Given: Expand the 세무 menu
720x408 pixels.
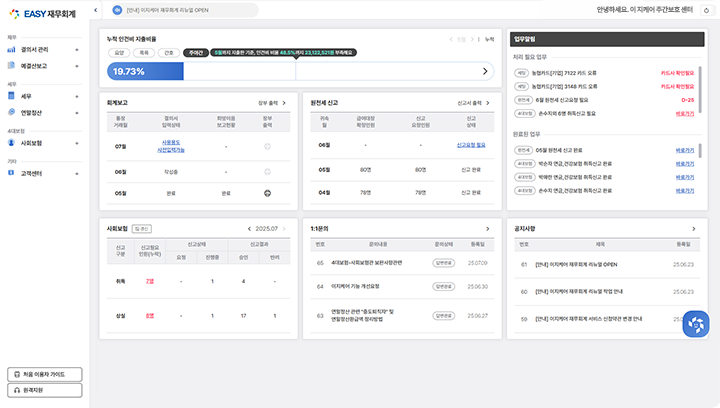Looking at the screenshot, I should (77, 96).
